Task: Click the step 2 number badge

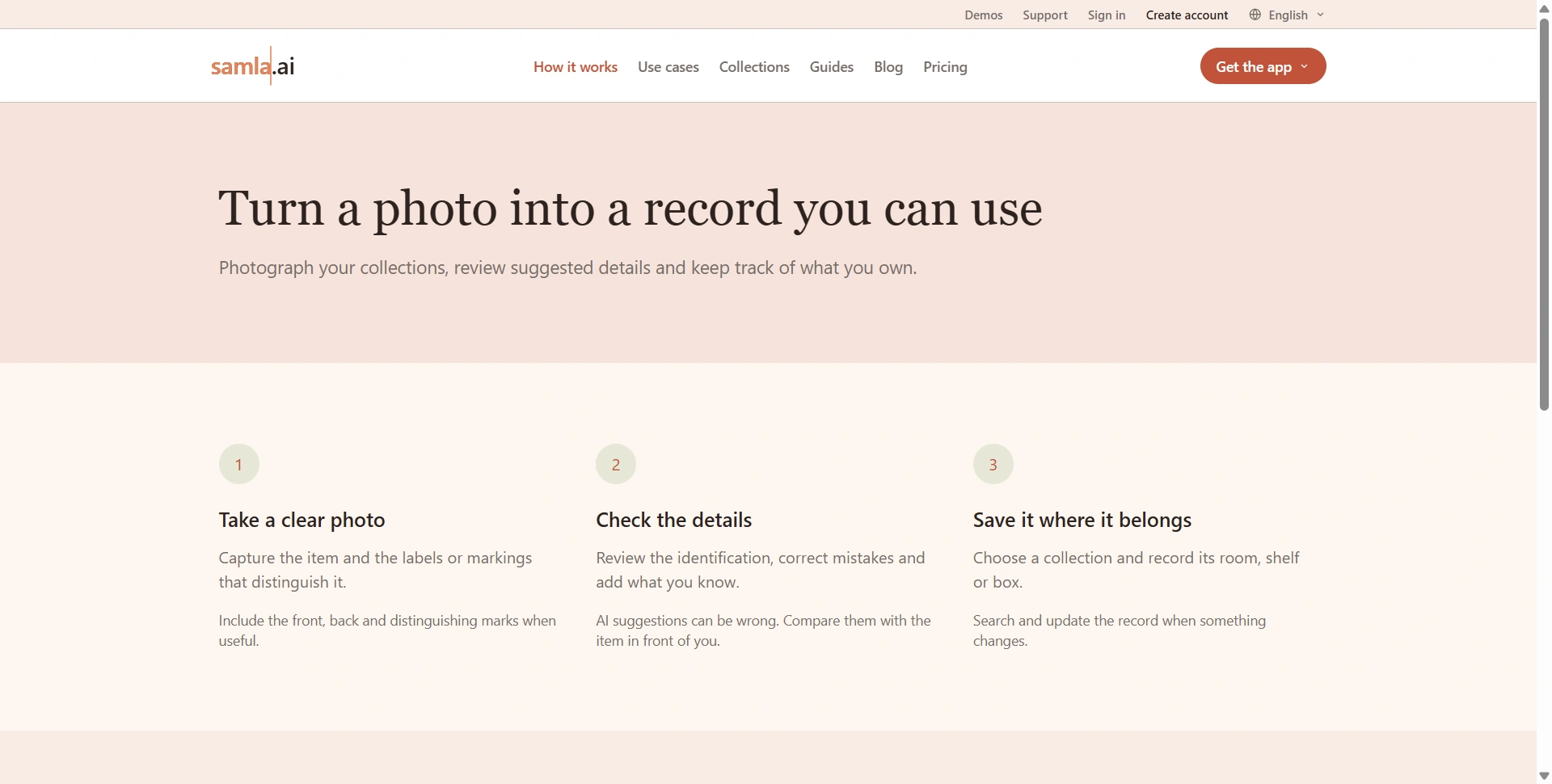Action: (616, 464)
